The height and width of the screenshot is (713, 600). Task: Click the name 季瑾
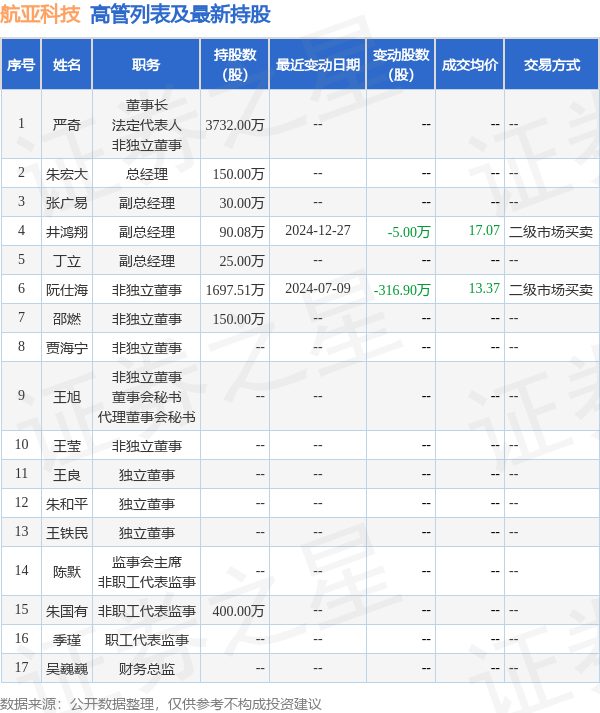click(x=66, y=641)
